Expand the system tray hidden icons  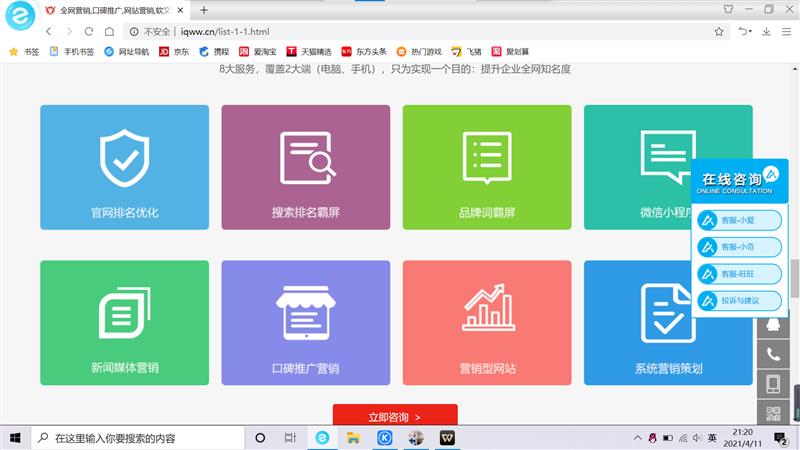(x=636, y=438)
